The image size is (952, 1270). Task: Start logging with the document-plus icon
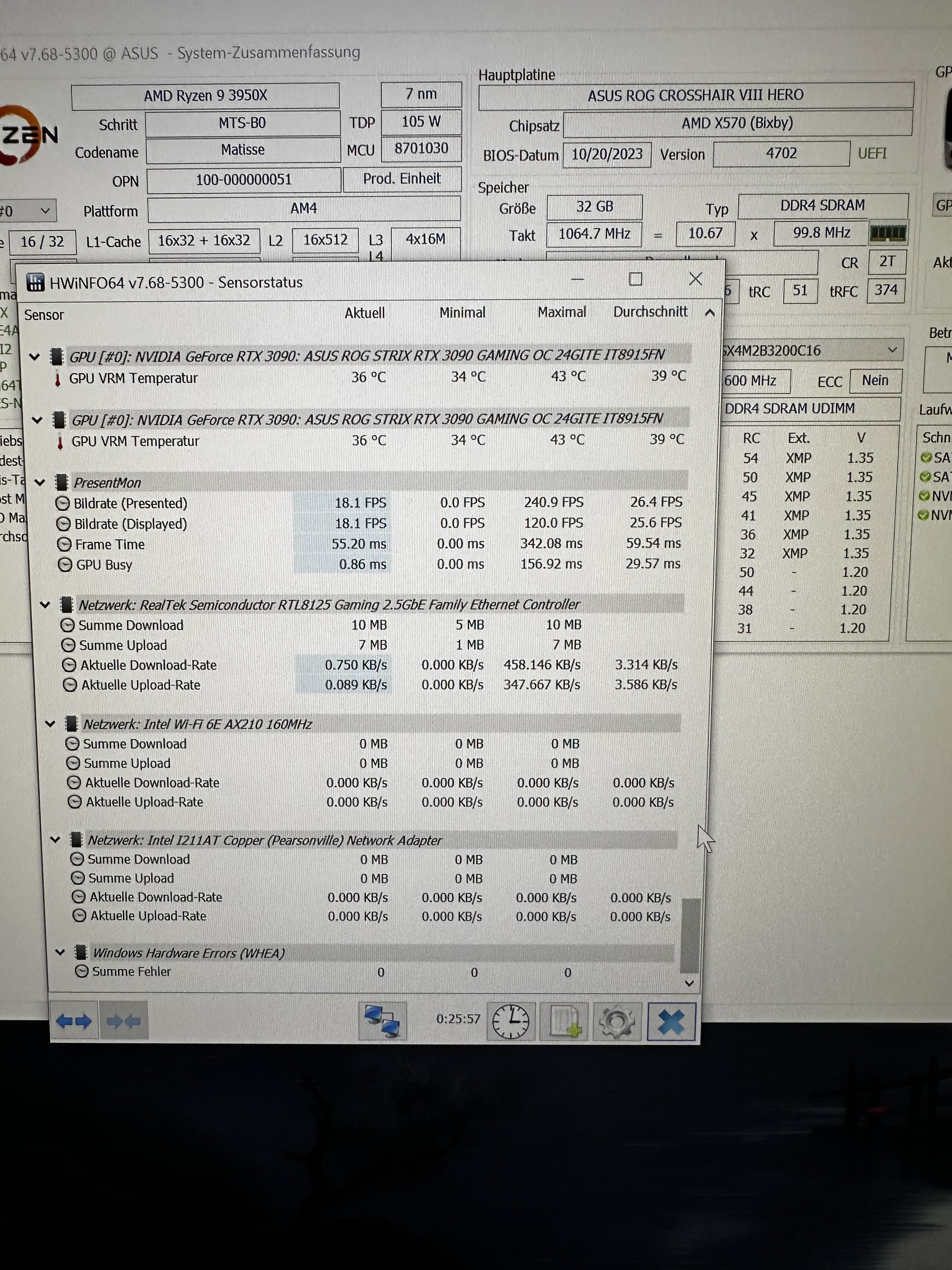[x=564, y=1021]
